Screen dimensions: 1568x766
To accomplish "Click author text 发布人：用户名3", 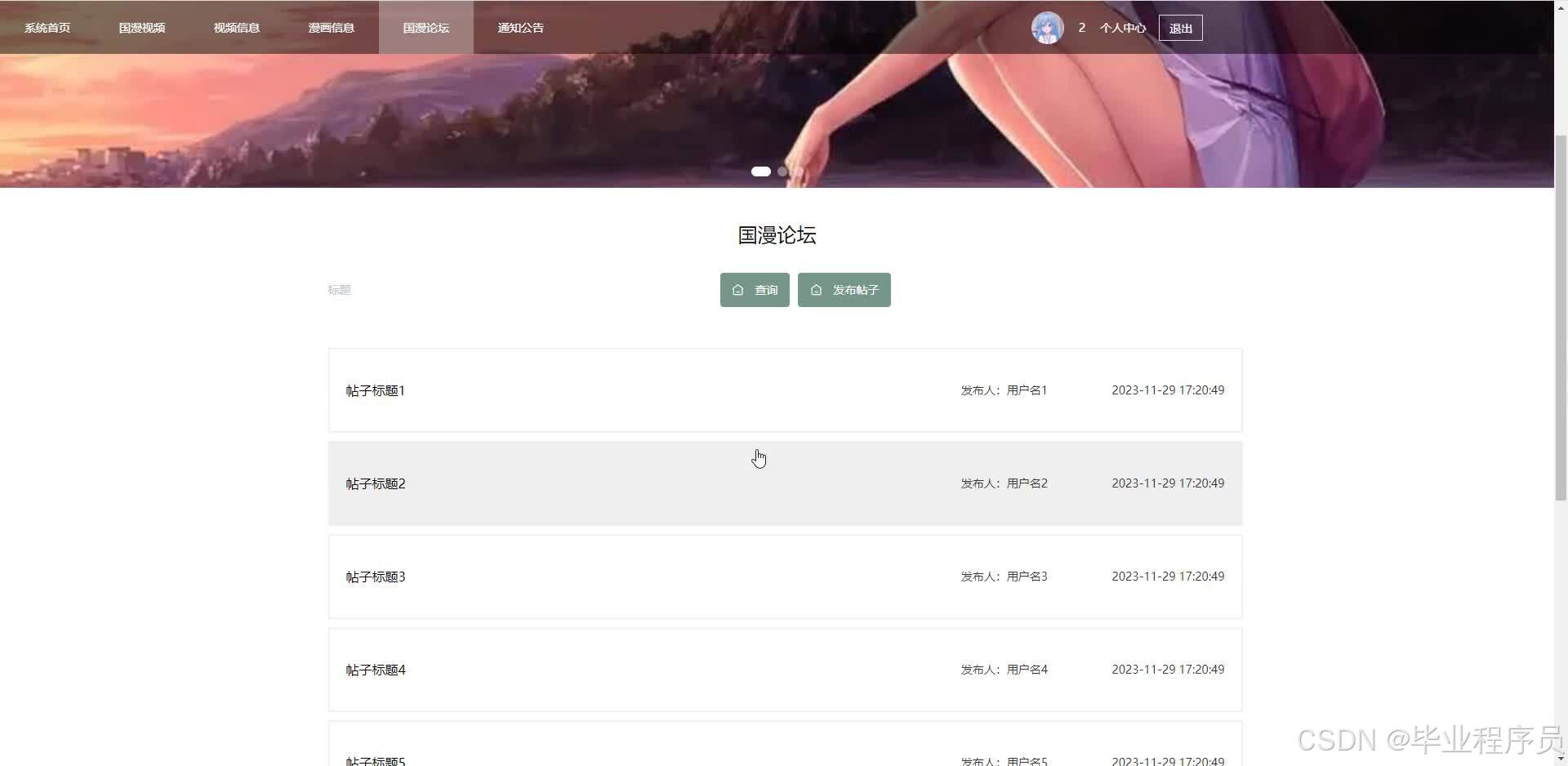I will click(x=1004, y=577).
